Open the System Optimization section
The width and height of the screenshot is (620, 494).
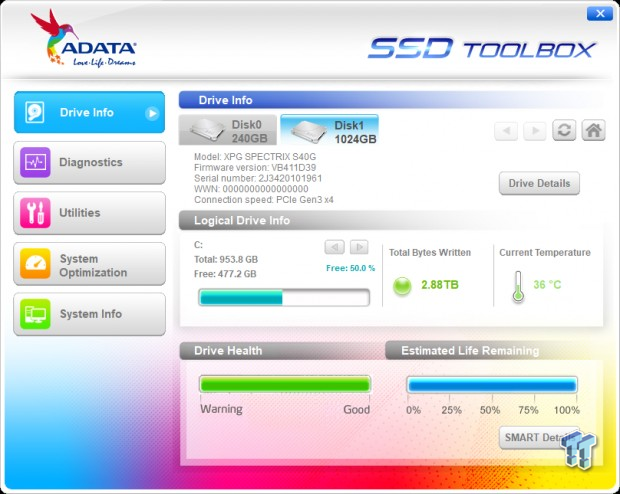(x=89, y=264)
